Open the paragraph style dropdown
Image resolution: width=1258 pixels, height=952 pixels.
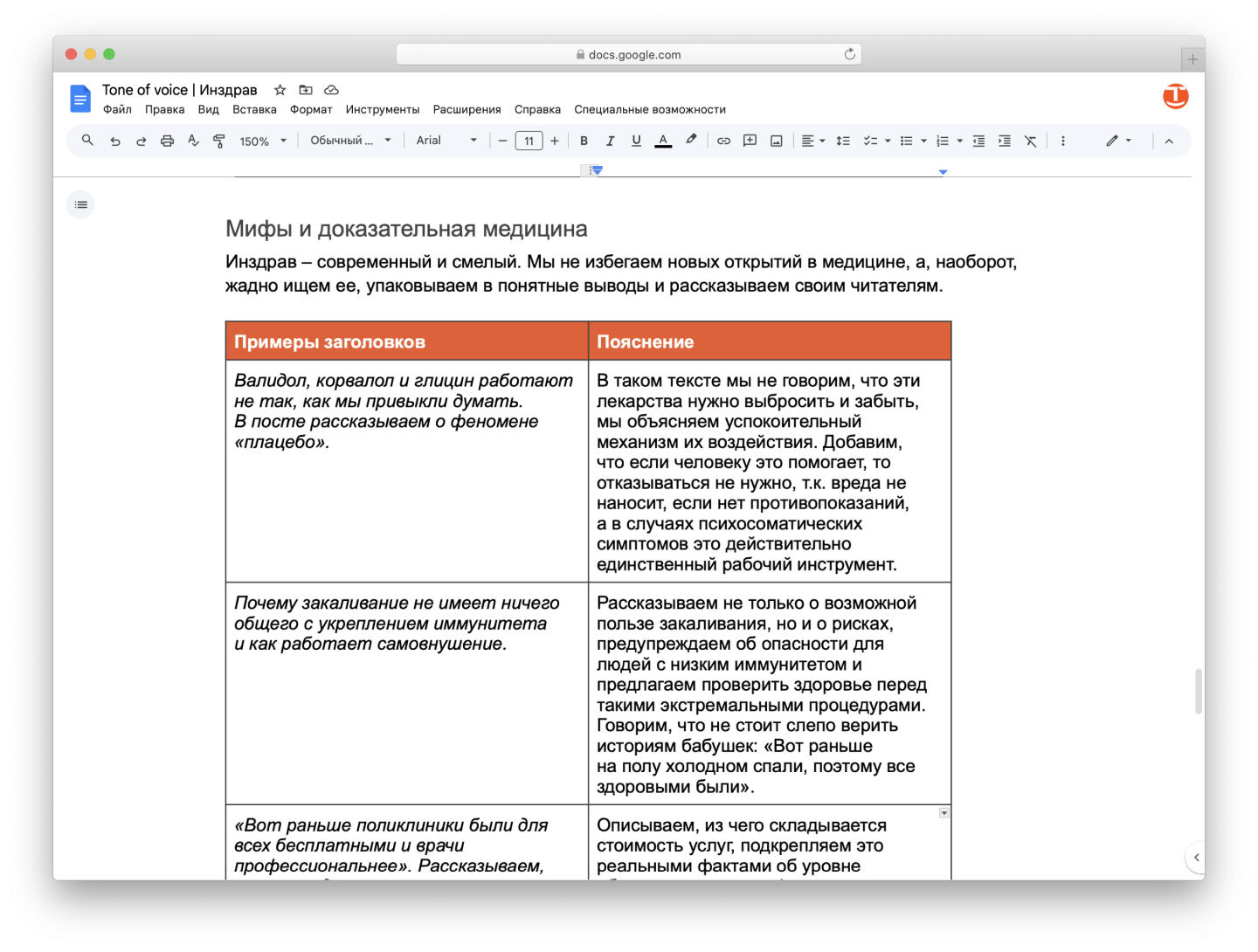click(x=350, y=141)
